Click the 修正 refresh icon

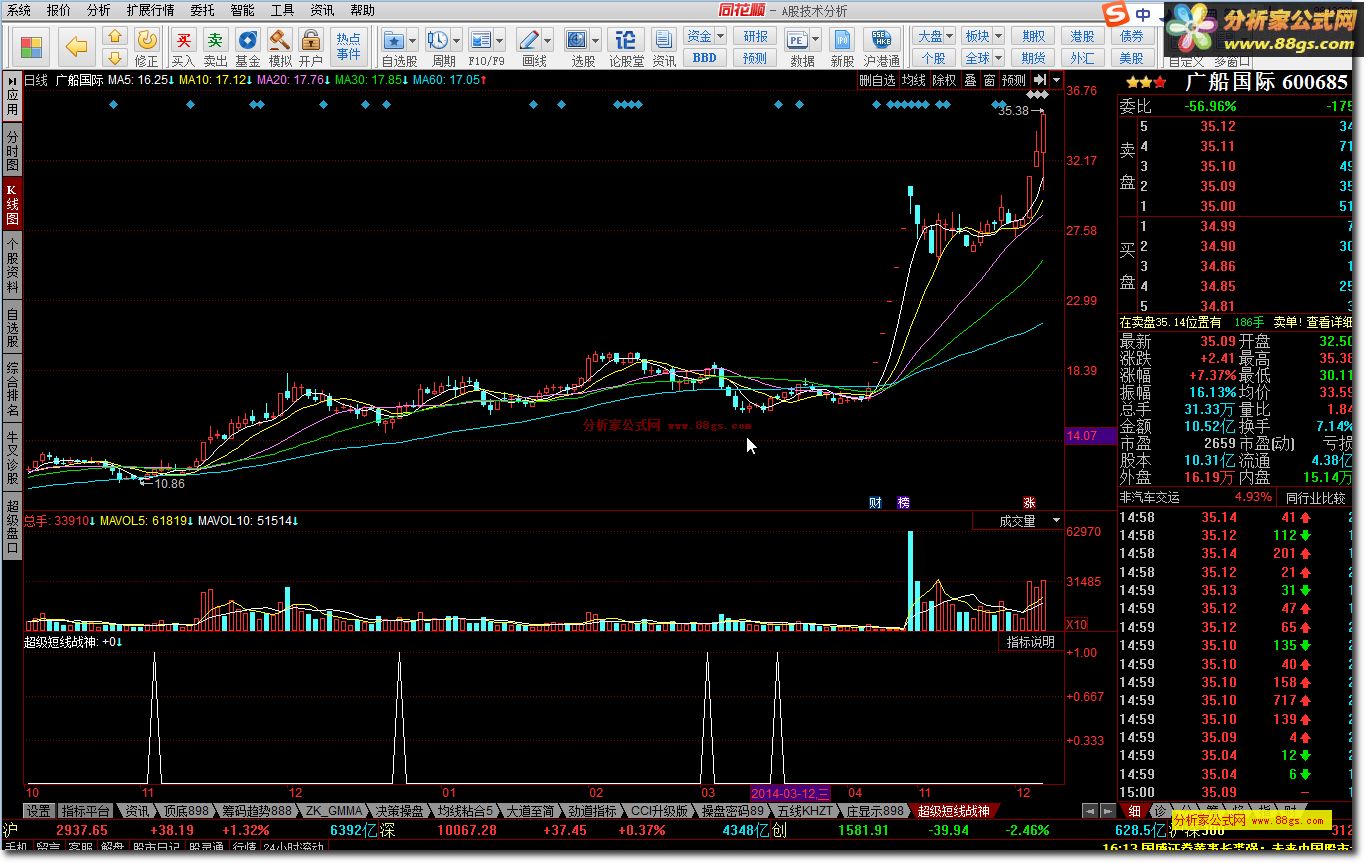point(146,39)
